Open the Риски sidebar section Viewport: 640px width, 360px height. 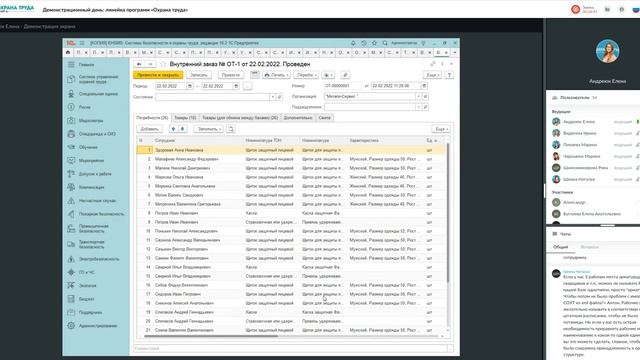click(x=85, y=107)
